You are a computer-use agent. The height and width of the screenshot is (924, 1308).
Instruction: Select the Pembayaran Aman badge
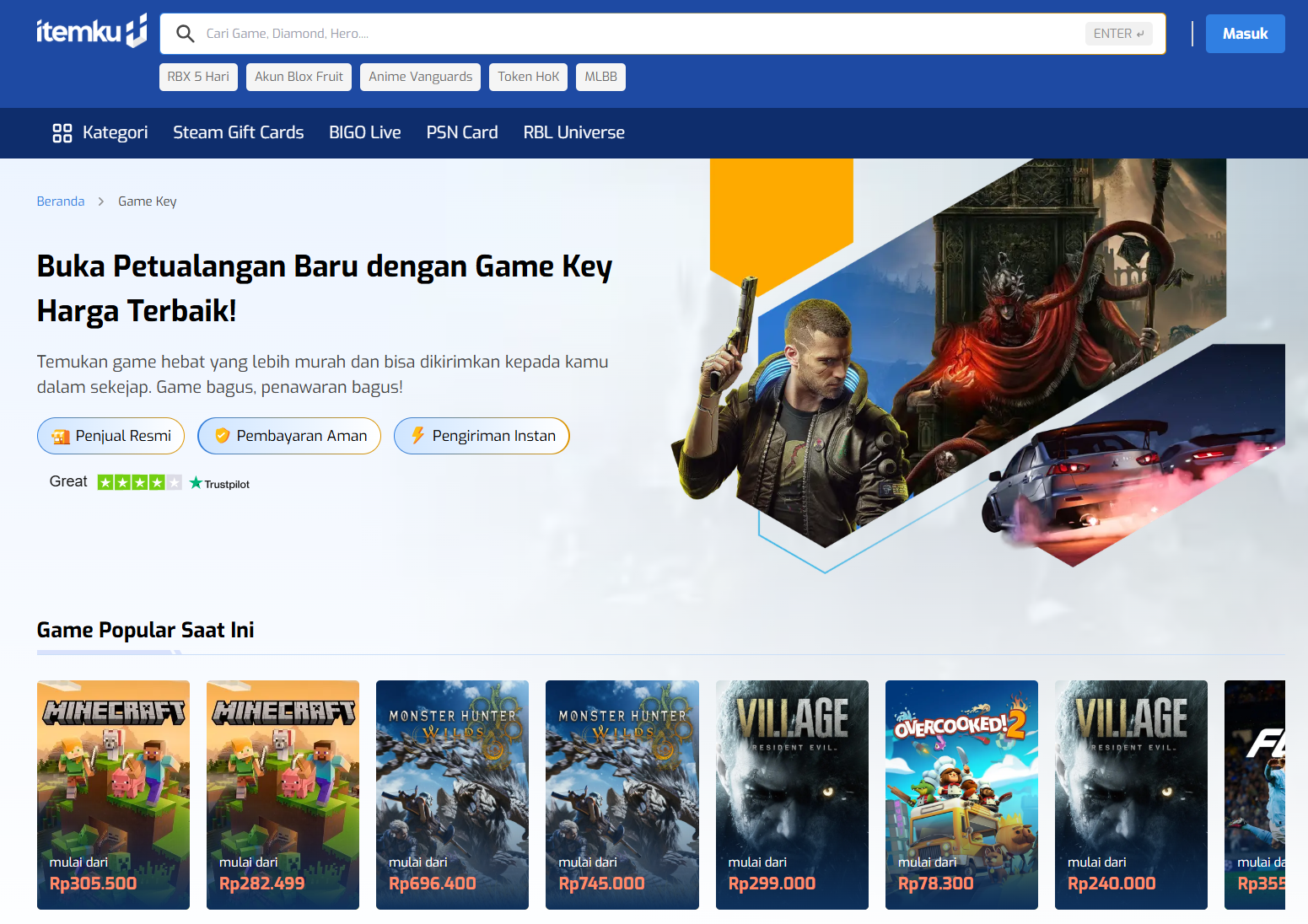[289, 436]
